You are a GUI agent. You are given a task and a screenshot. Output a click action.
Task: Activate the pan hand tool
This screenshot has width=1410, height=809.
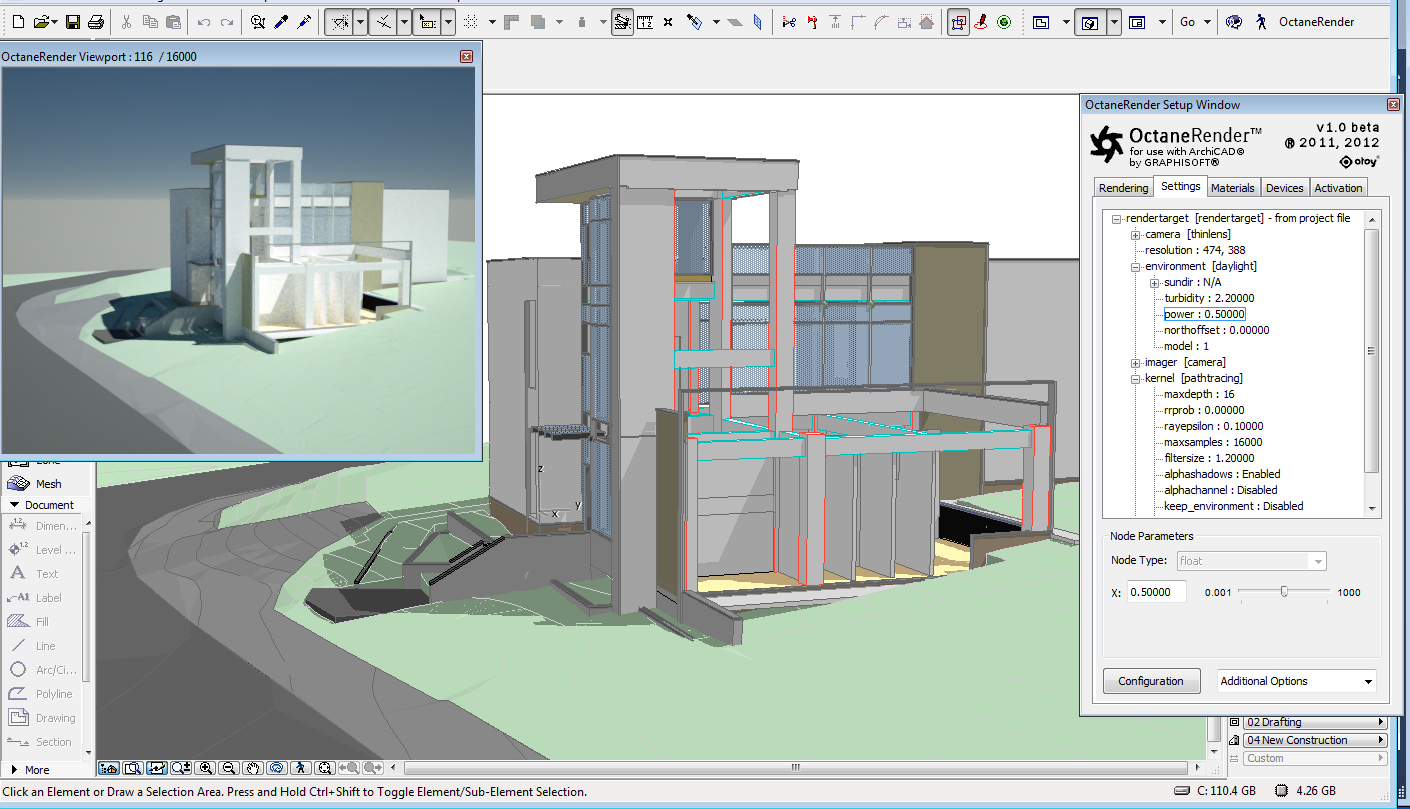click(253, 768)
